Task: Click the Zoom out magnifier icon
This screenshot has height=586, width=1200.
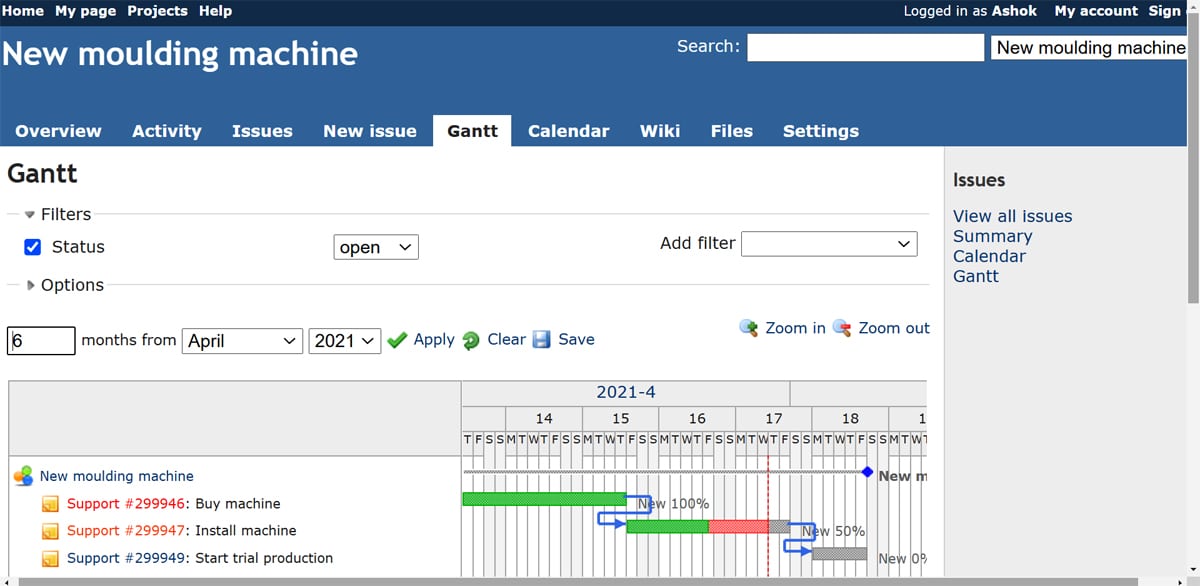Action: 842,328
